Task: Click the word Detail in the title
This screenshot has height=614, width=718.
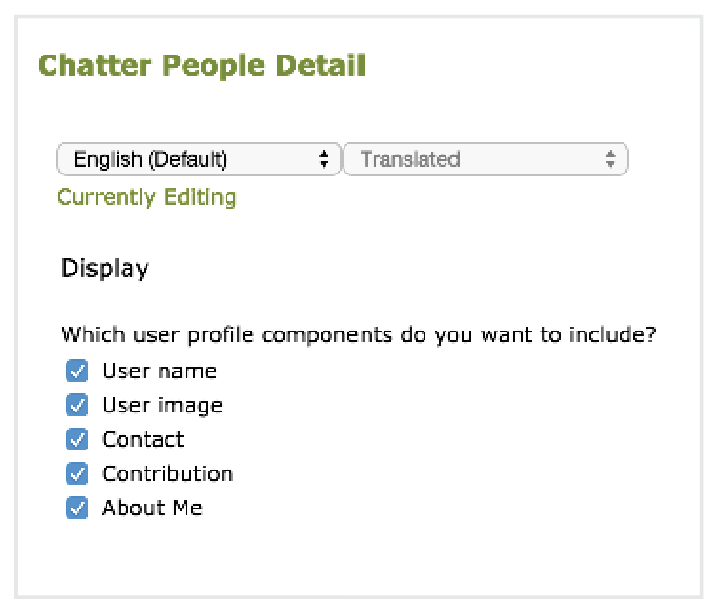Action: coord(320,67)
